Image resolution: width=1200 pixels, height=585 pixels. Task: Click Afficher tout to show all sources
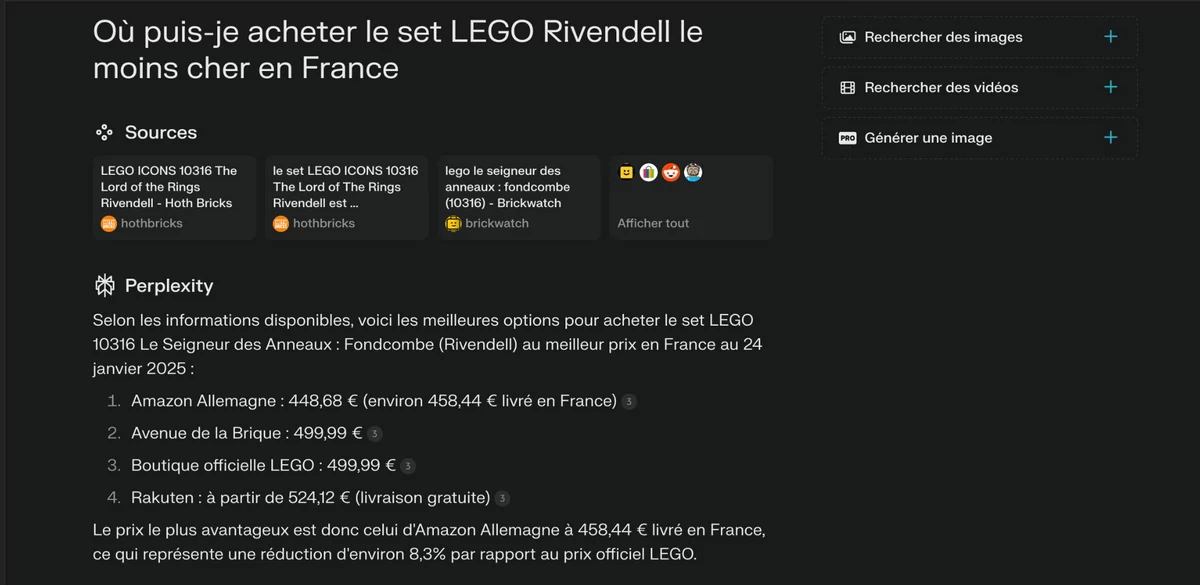point(653,223)
